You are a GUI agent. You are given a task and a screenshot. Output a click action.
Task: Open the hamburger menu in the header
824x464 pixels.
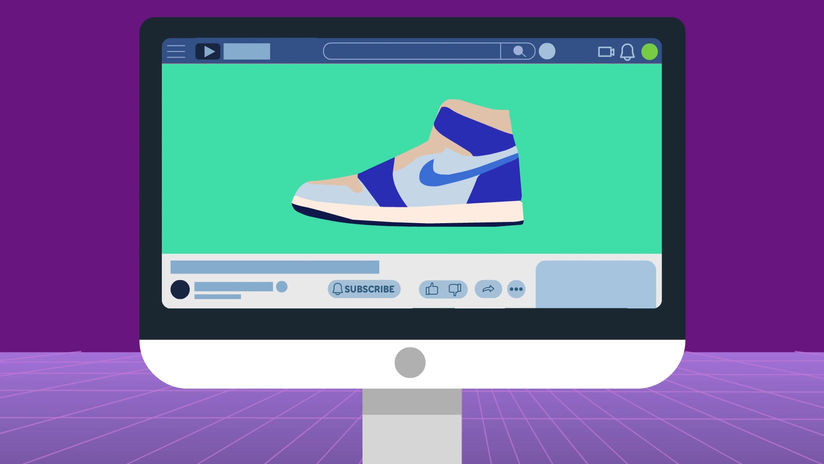tap(176, 51)
